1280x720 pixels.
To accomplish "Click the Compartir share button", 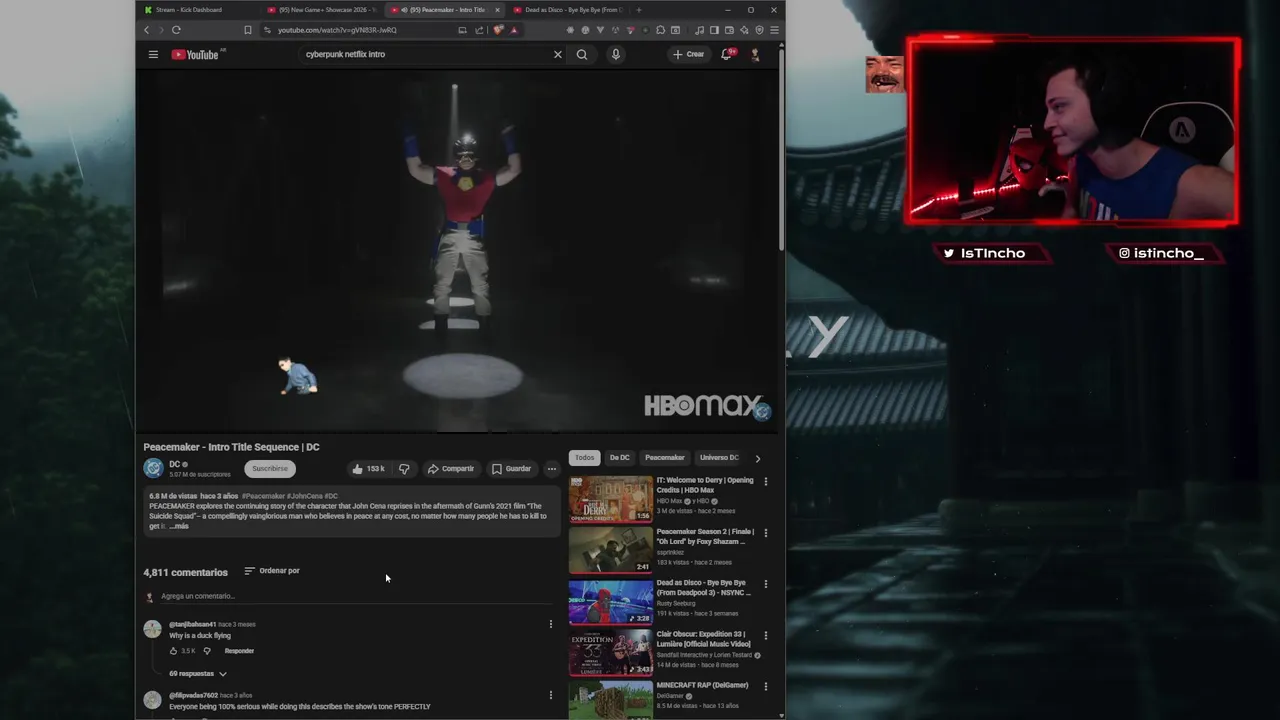I will click(x=450, y=468).
